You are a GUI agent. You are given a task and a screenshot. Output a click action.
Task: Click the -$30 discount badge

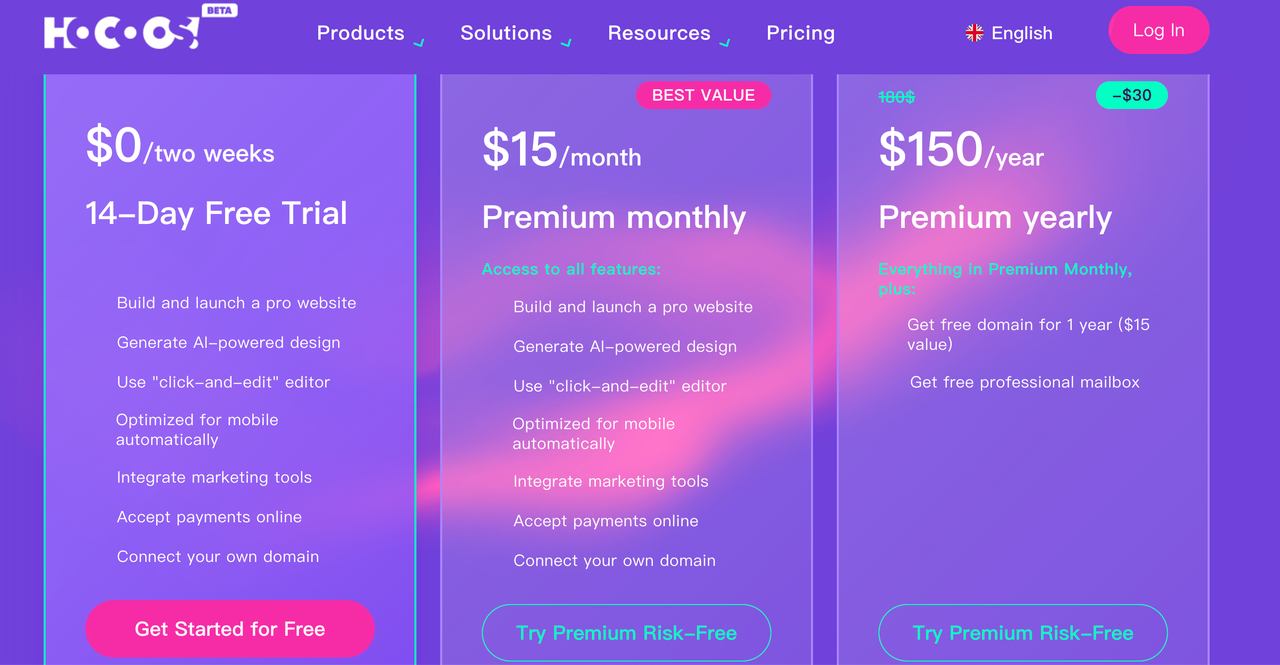(1131, 95)
